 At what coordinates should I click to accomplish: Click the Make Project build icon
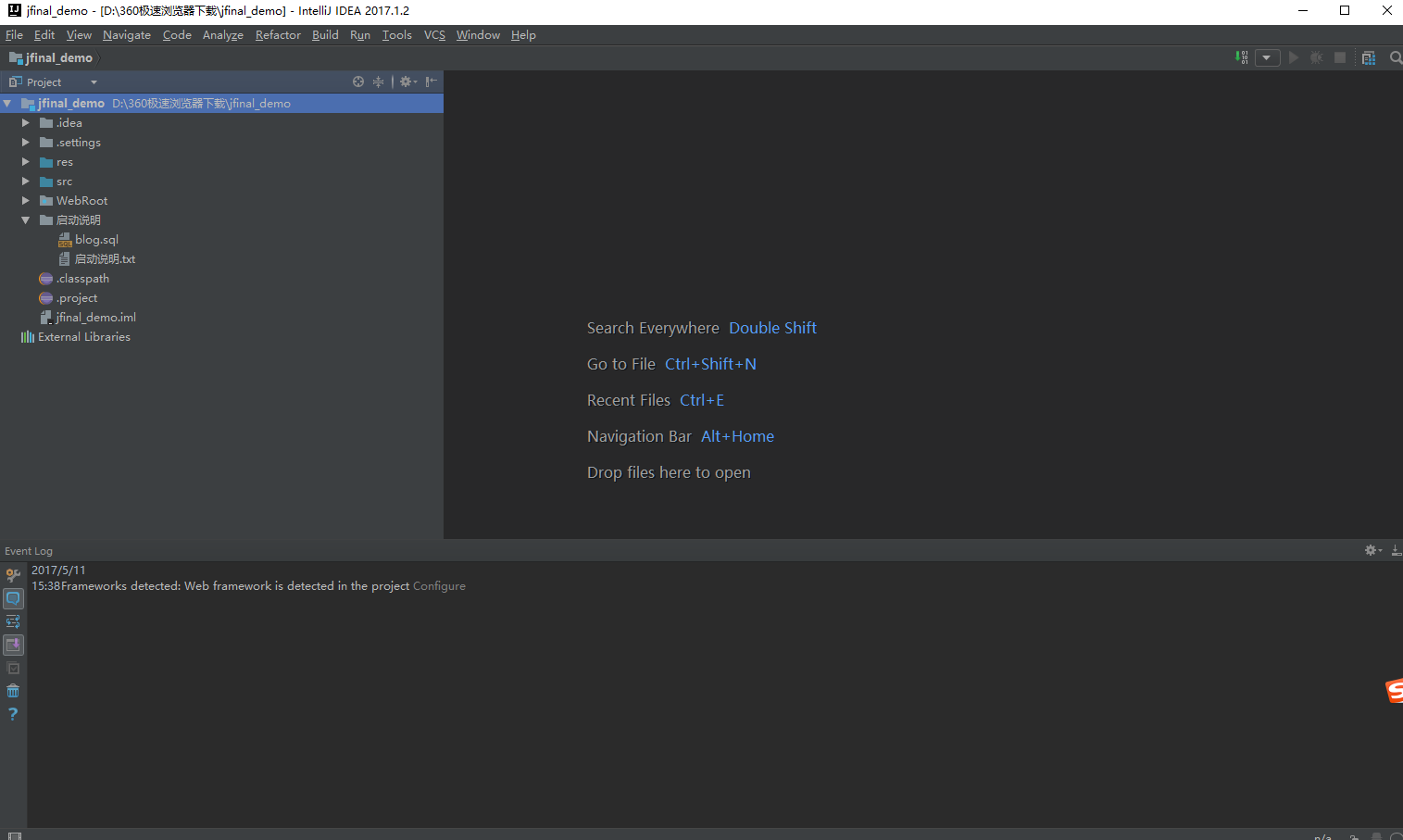point(1242,57)
